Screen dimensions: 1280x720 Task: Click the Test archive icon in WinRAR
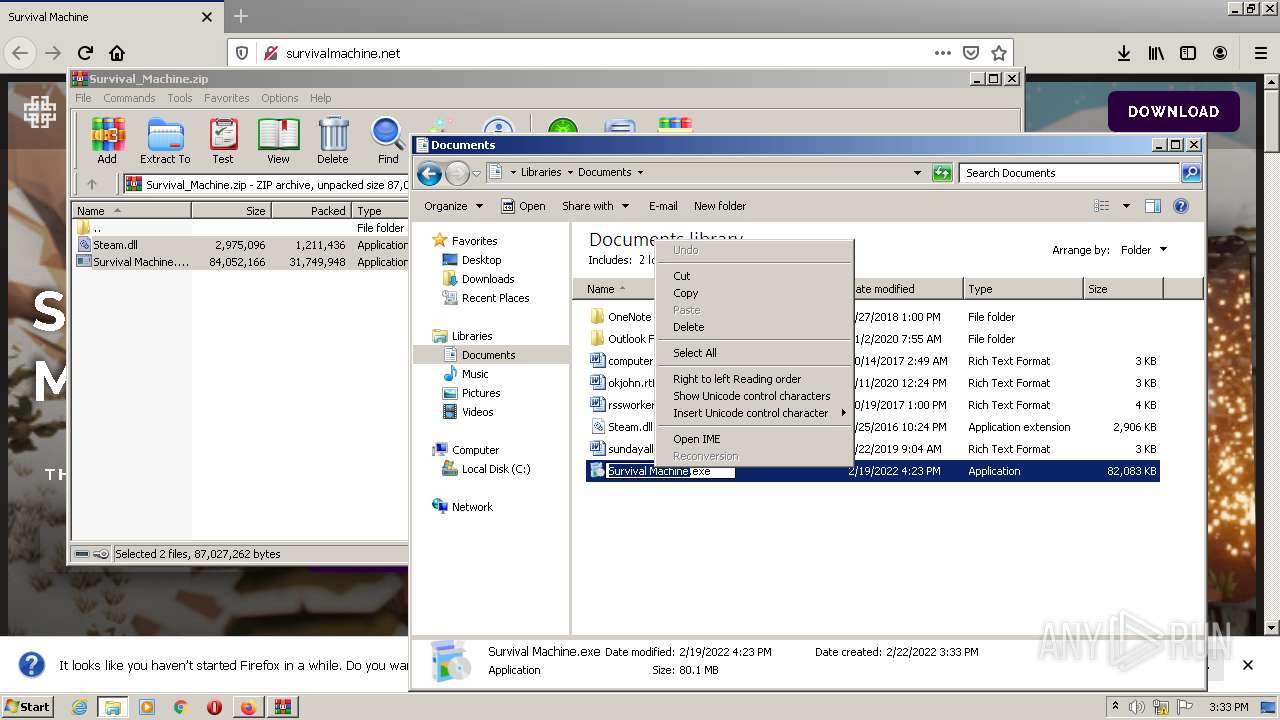[x=223, y=141]
